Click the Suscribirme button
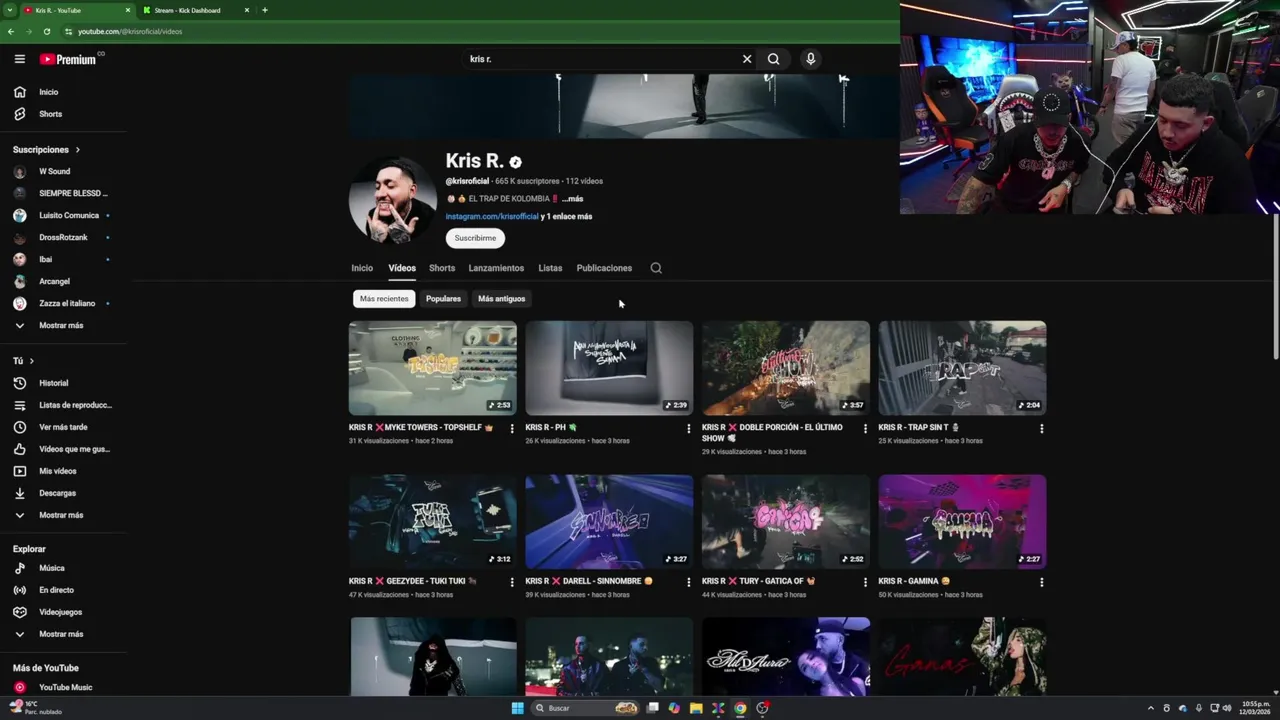1280x720 pixels. click(x=475, y=238)
